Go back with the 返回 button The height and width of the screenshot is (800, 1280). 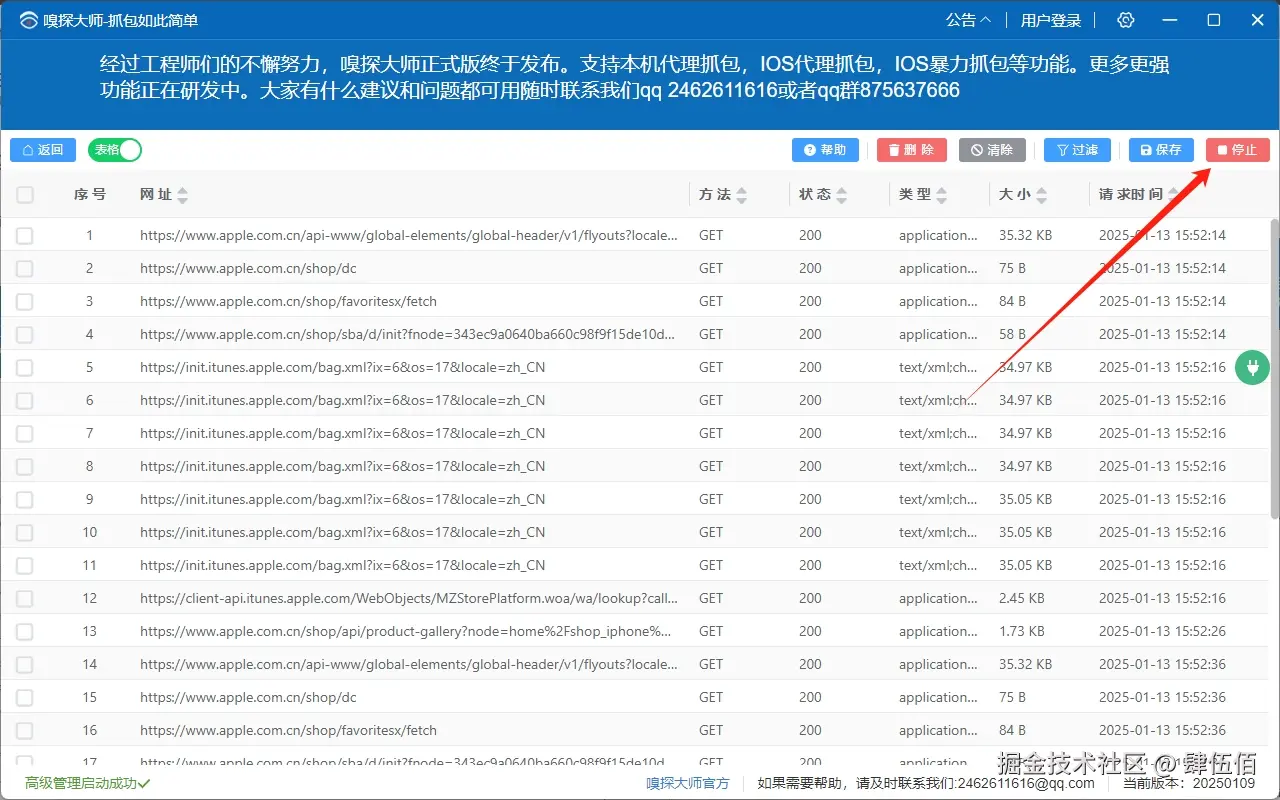coord(43,150)
